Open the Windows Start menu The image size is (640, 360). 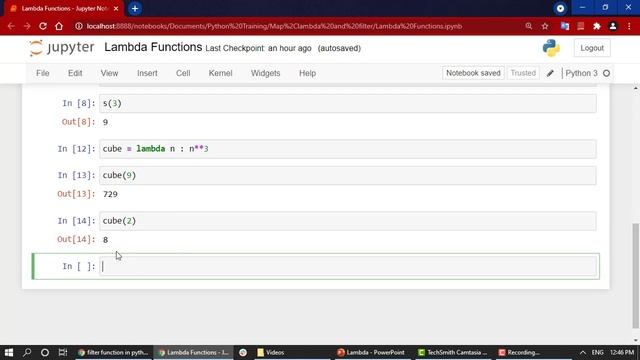tap(9, 352)
